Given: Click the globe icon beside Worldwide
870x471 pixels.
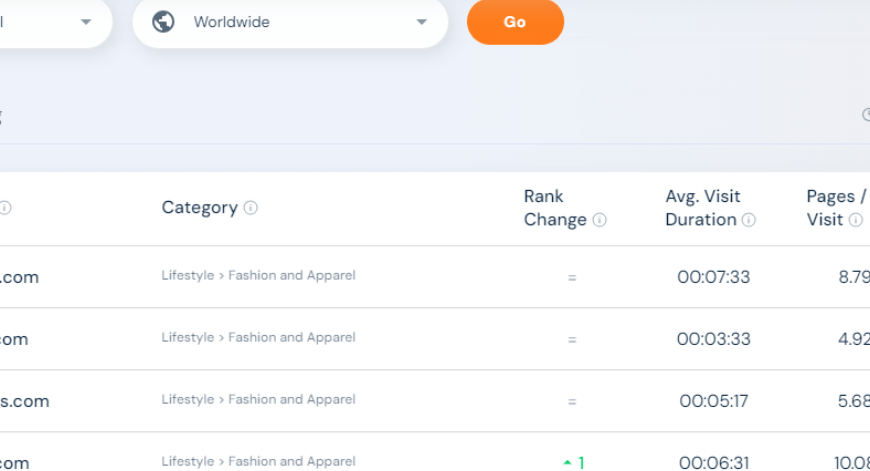Looking at the screenshot, I should coord(165,22).
